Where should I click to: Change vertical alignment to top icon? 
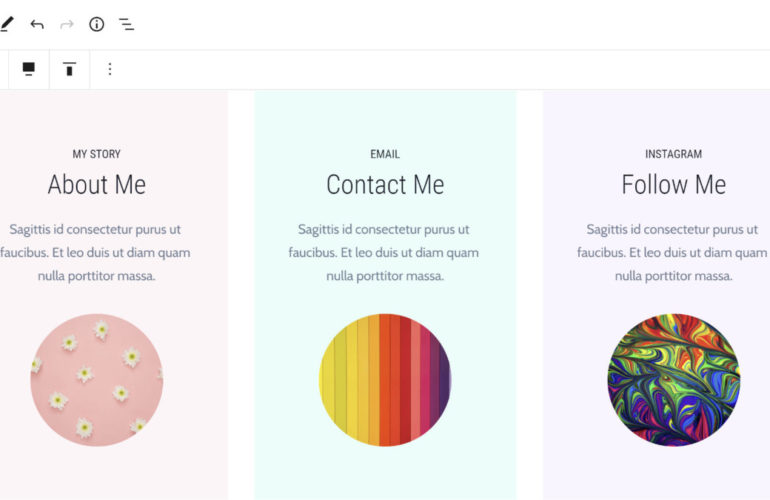tap(69, 69)
